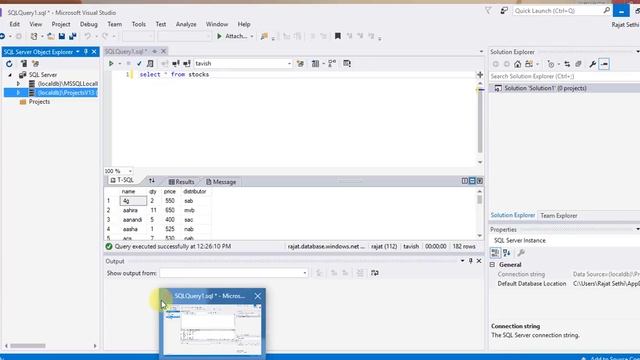The image size is (640, 360).
Task: Open the Debug menu
Action: coord(89,24)
